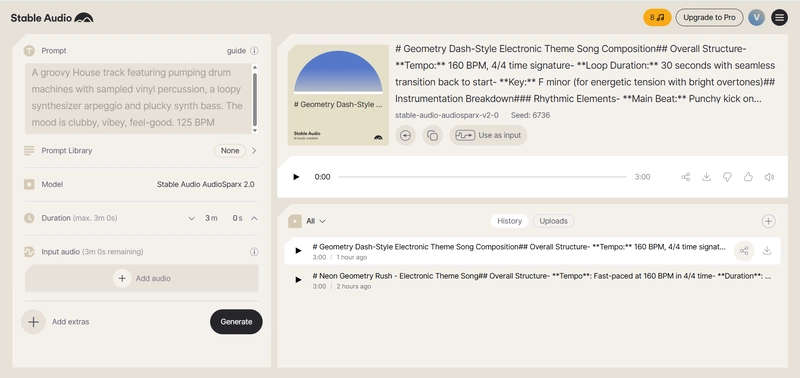
Task: Click the Prompt Library list icon
Action: coord(29,150)
